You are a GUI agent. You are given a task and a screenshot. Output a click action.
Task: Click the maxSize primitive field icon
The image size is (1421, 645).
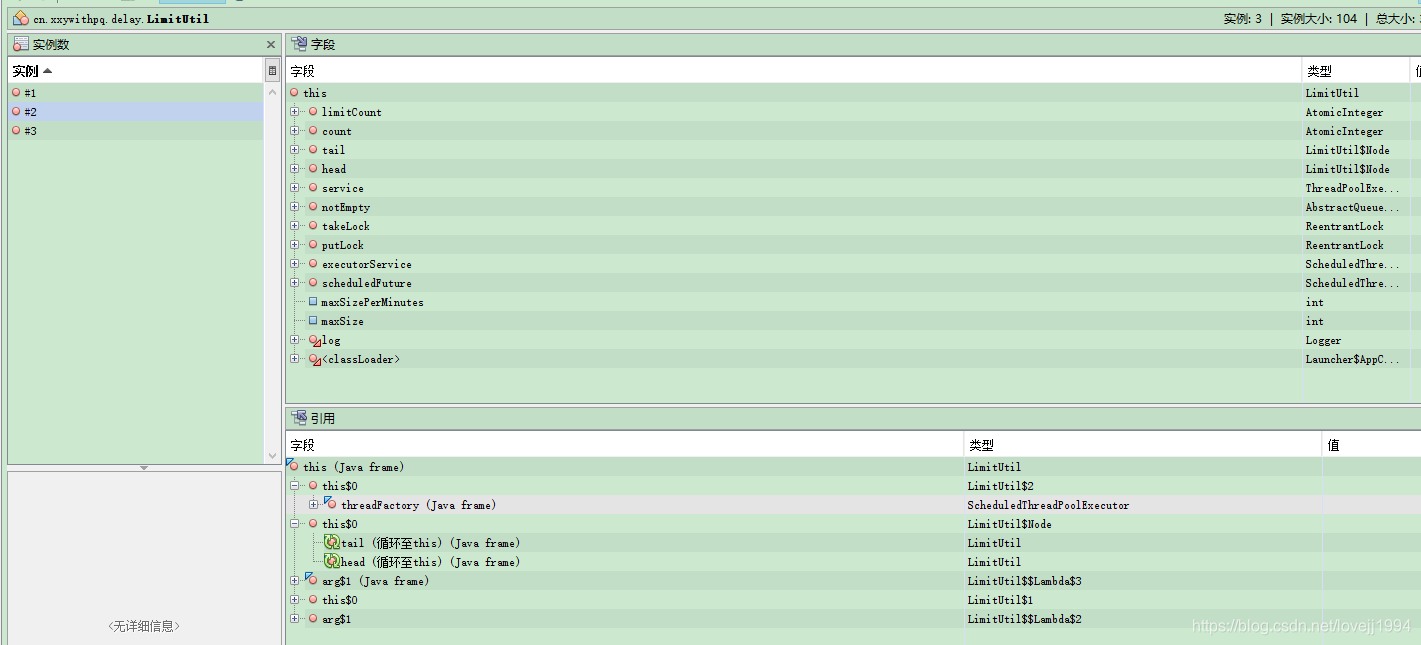pos(313,321)
